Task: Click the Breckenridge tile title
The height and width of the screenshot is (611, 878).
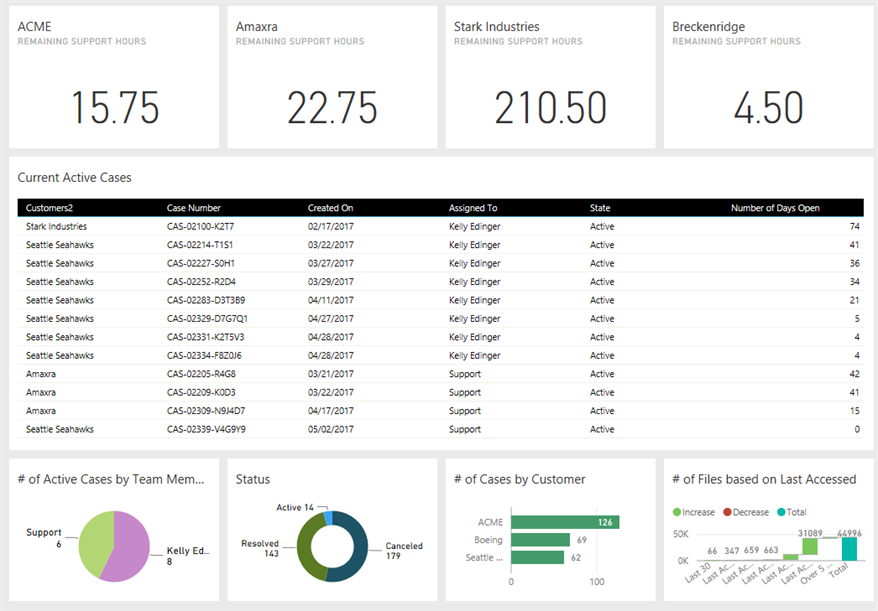Action: point(708,26)
